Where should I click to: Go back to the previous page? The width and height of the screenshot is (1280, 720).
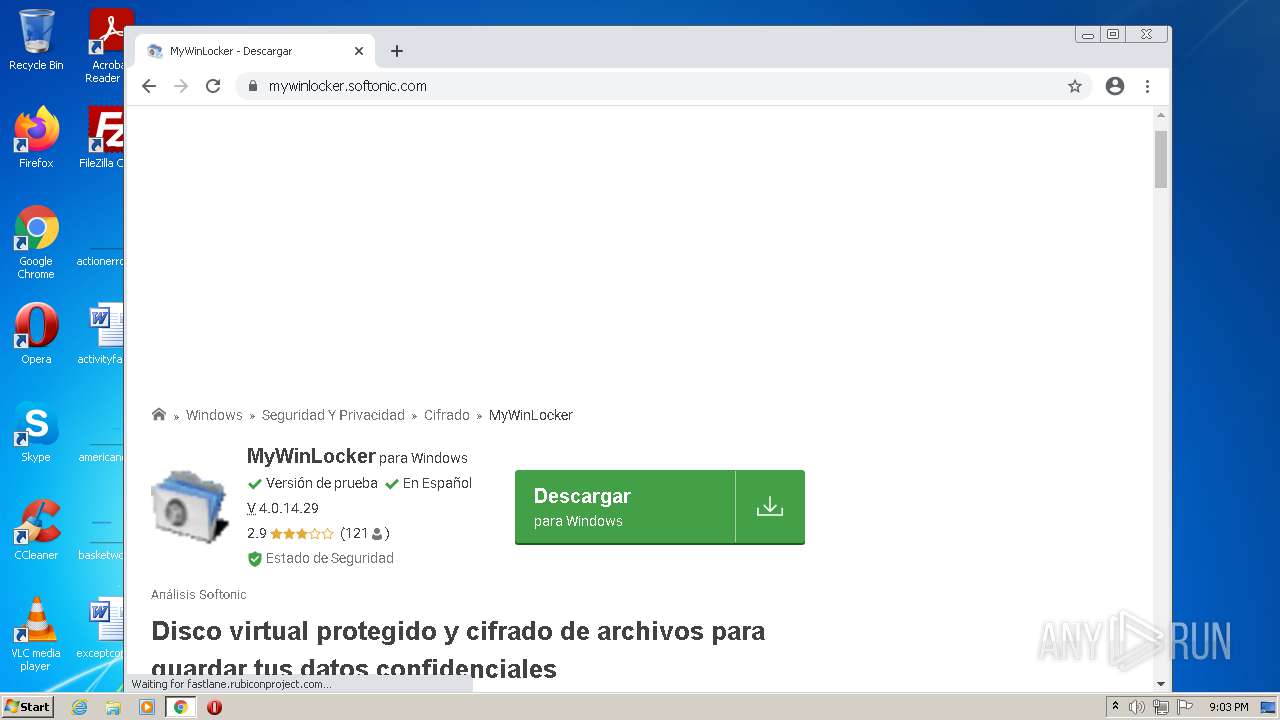coord(149,86)
